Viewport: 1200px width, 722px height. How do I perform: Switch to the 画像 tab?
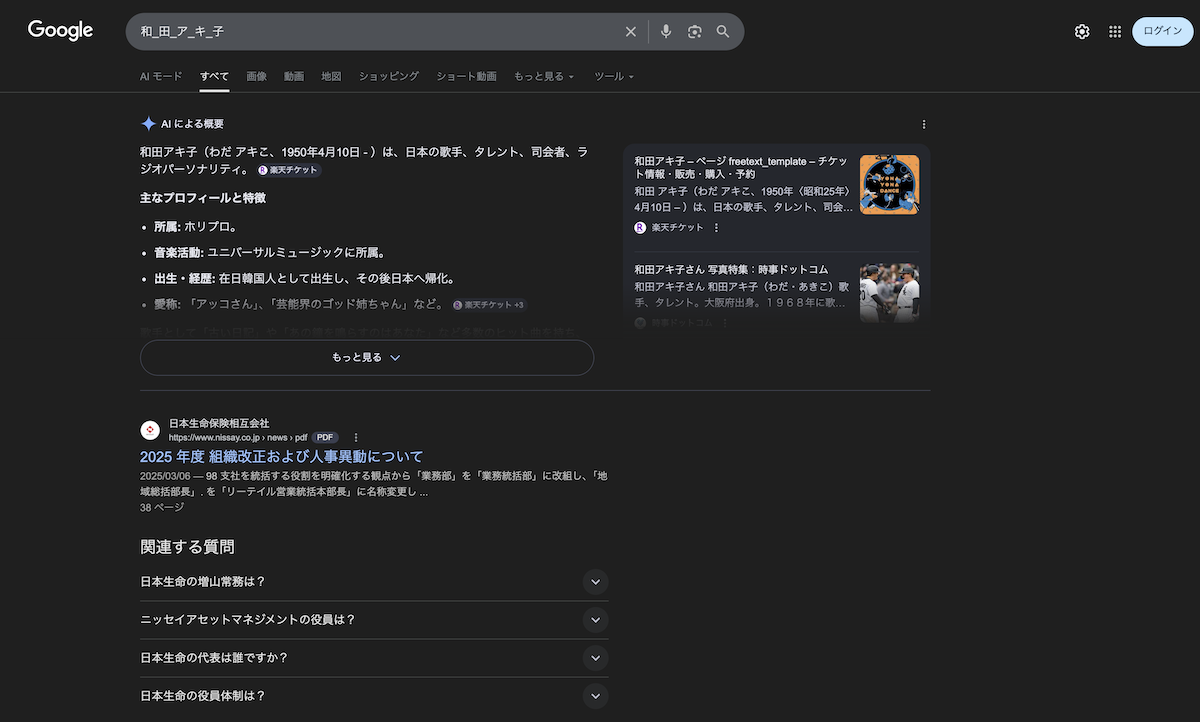coord(256,76)
